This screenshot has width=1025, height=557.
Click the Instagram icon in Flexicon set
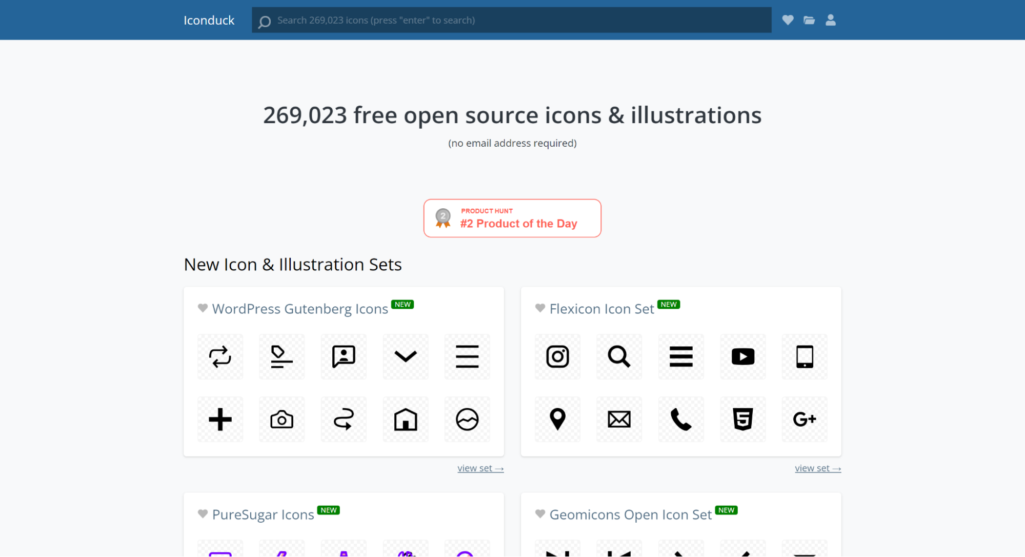[x=557, y=357]
